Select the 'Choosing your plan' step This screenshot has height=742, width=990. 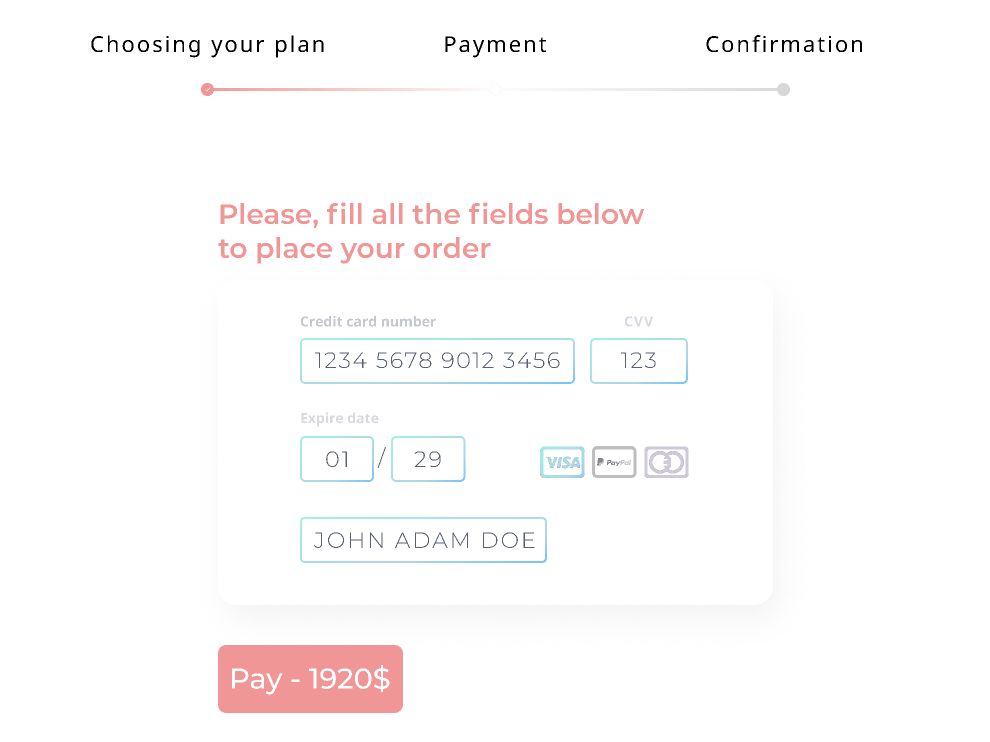[x=207, y=44]
